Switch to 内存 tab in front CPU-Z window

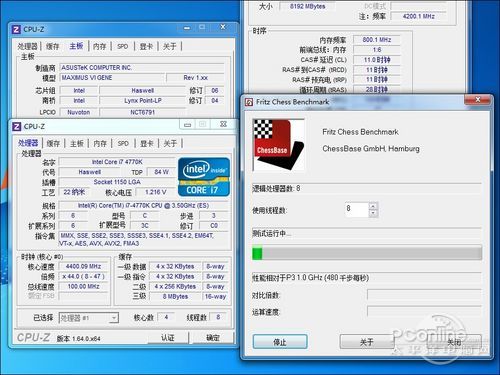(100, 144)
